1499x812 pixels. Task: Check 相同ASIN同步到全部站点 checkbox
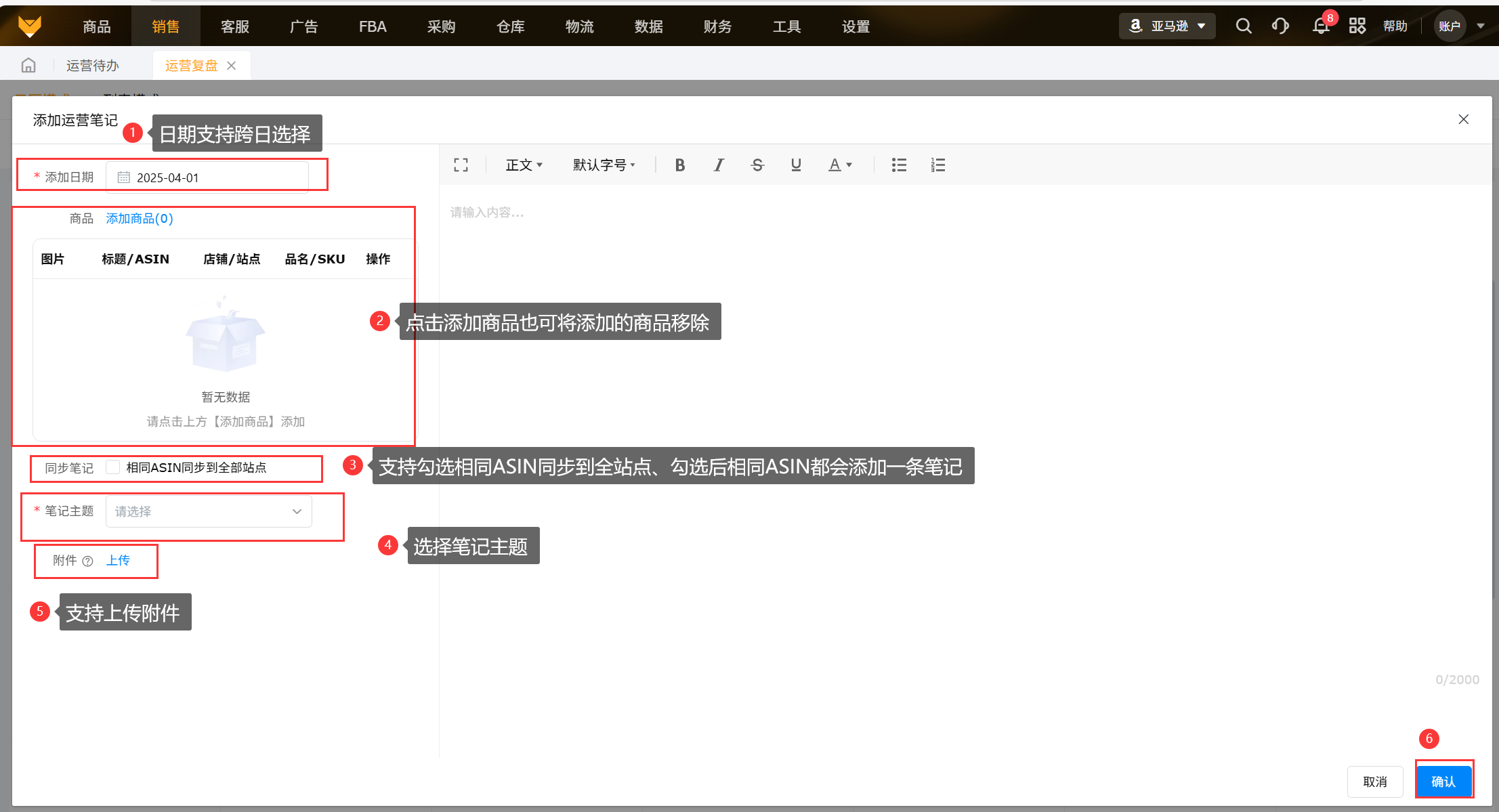tap(113, 467)
